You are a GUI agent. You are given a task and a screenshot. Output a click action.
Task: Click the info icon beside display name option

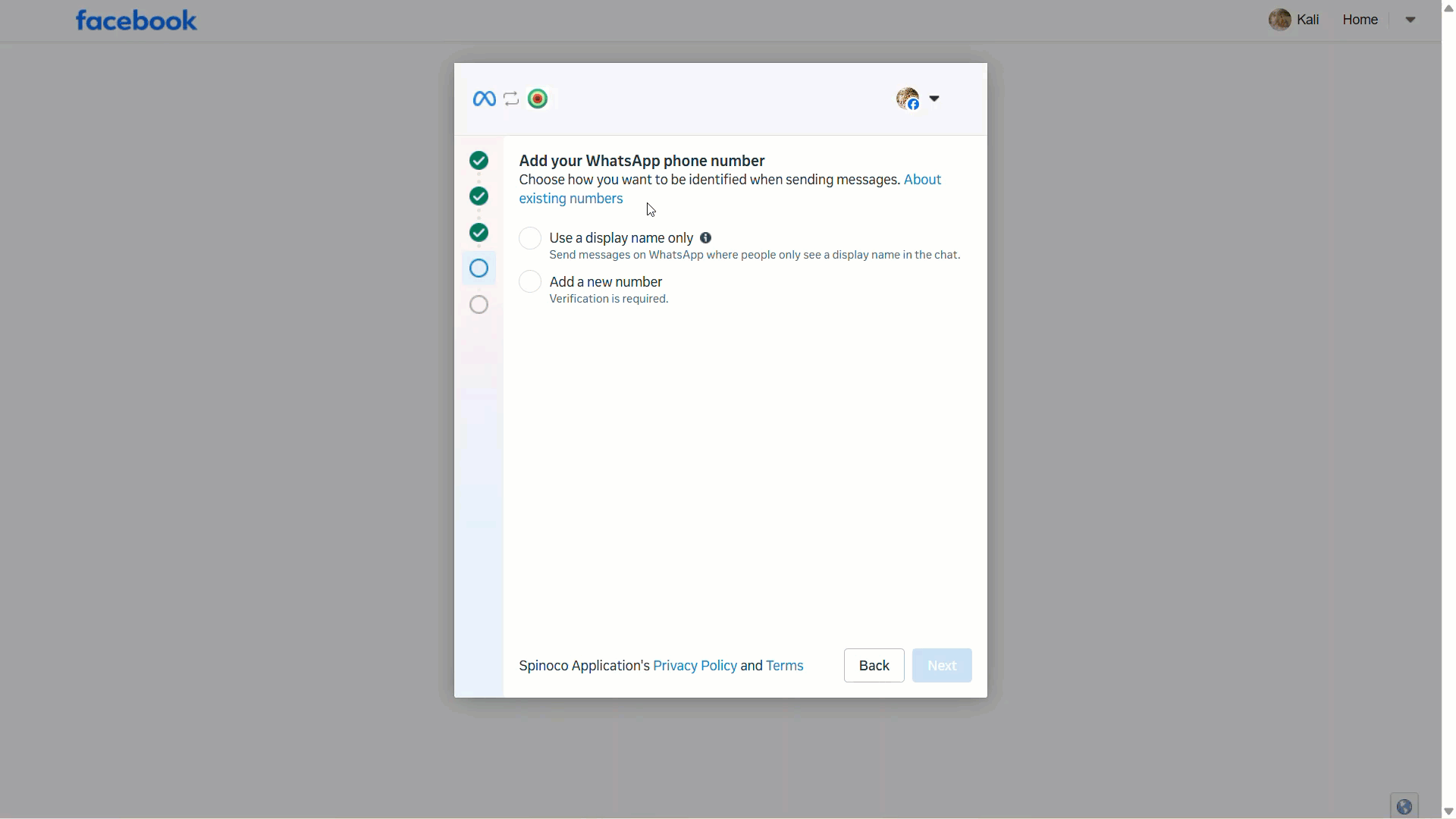tap(705, 238)
